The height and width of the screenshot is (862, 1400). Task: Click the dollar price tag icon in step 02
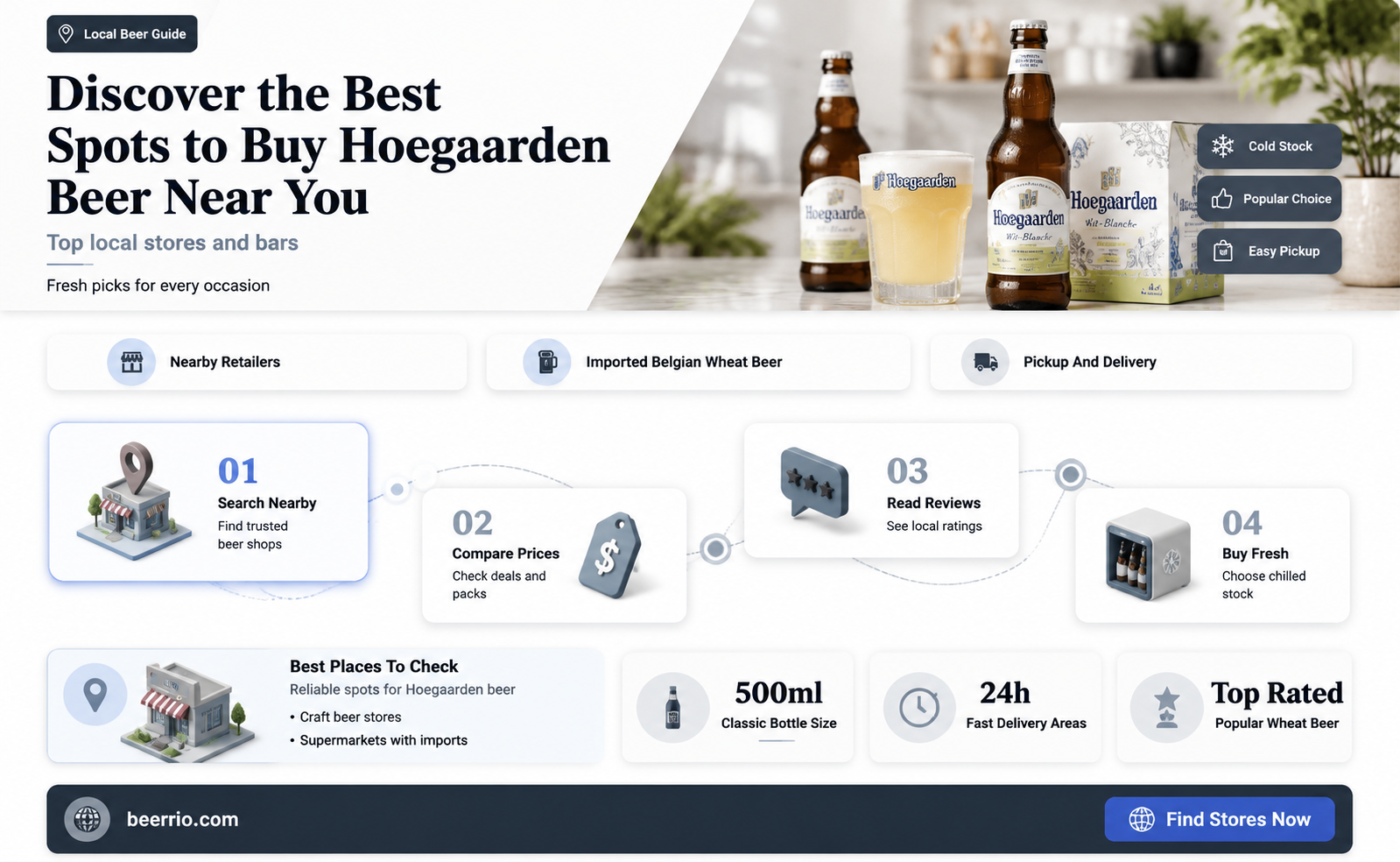click(611, 555)
